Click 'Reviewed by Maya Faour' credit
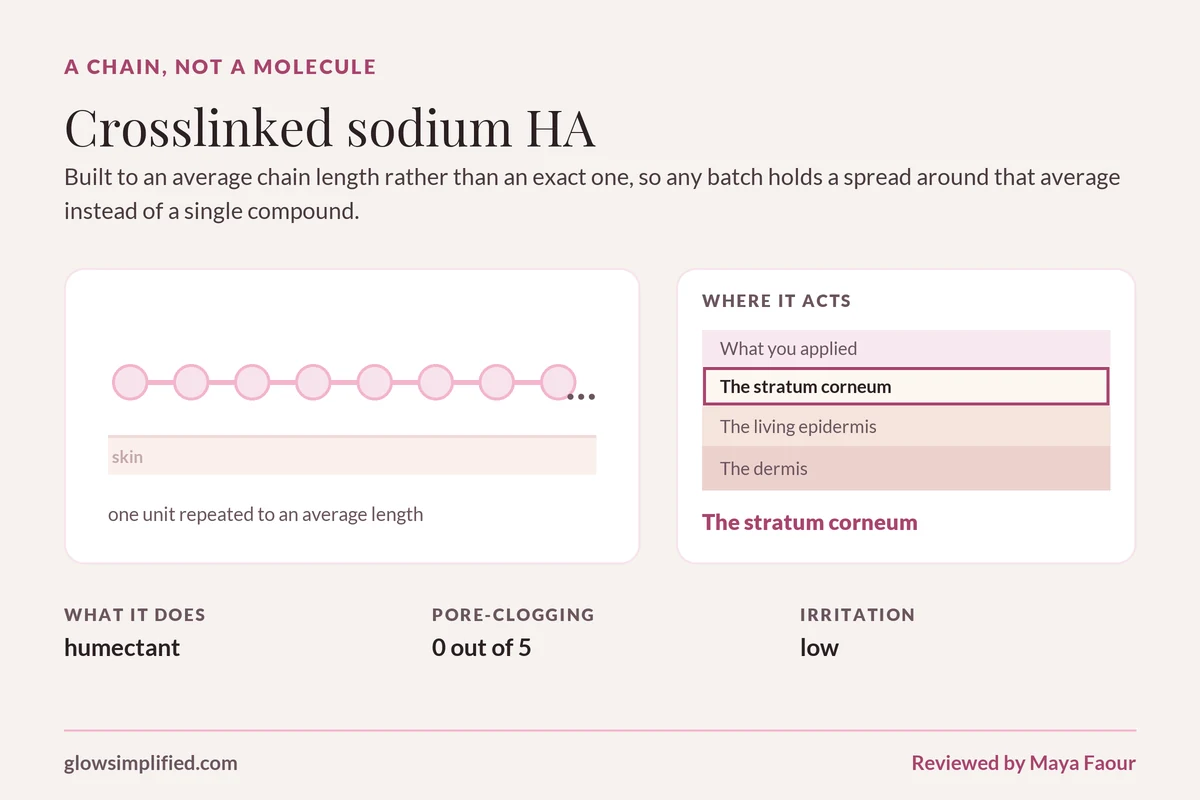 [1024, 763]
